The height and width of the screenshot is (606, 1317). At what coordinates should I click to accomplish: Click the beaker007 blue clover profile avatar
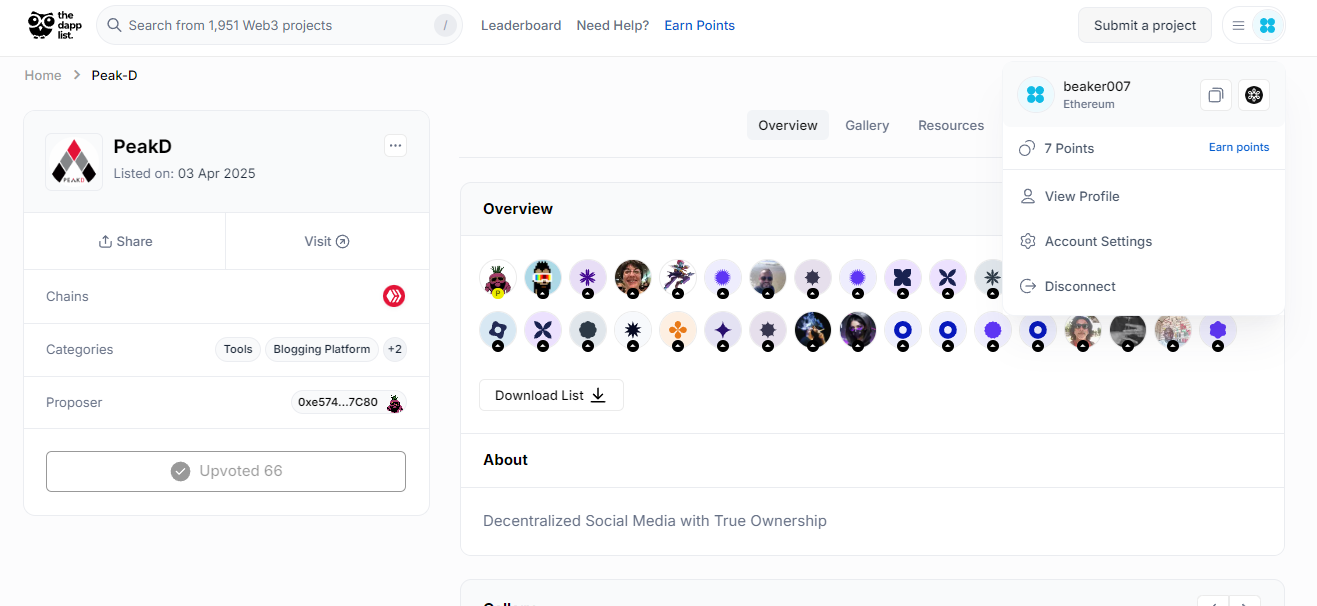1036,94
